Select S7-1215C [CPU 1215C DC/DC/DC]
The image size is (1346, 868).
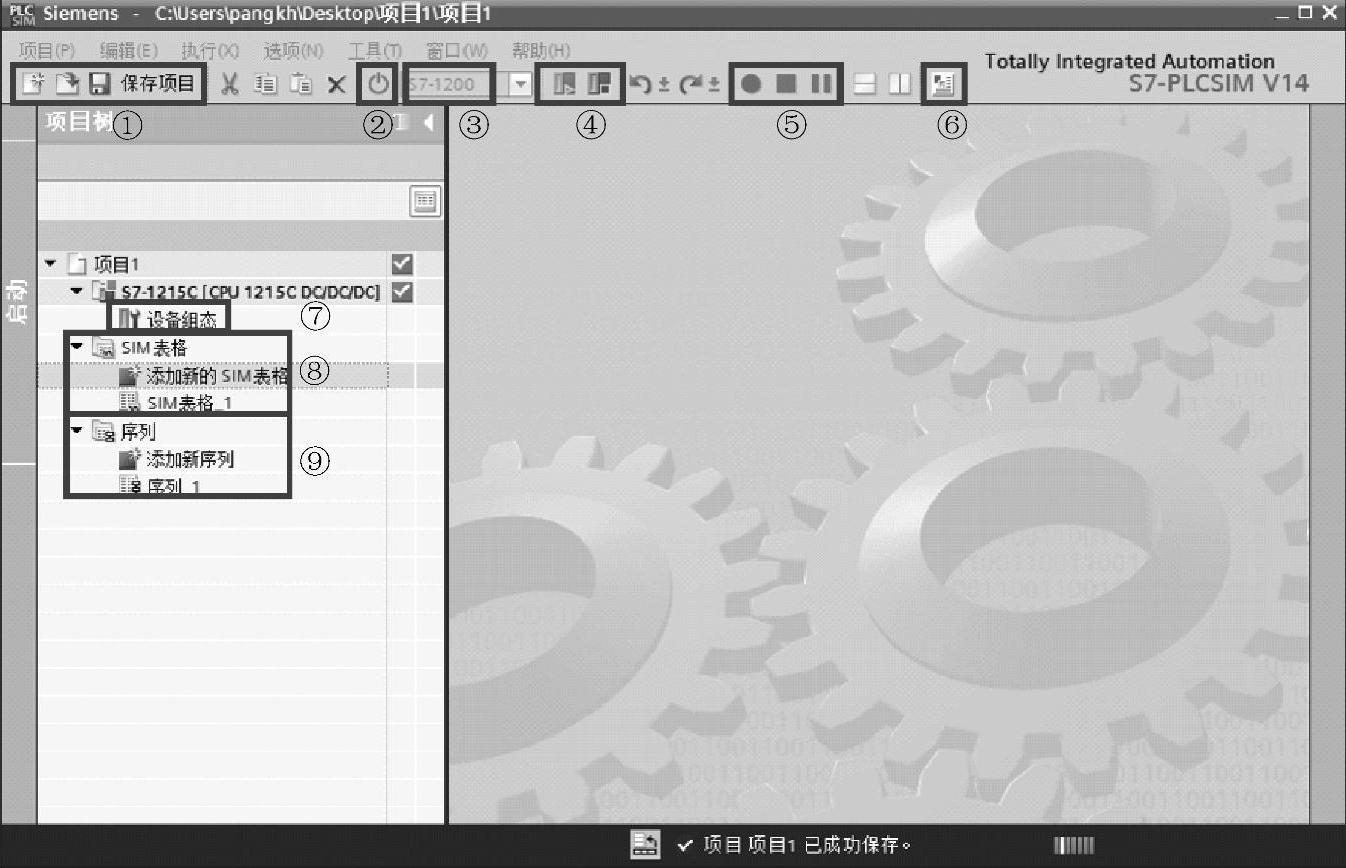tap(250, 292)
